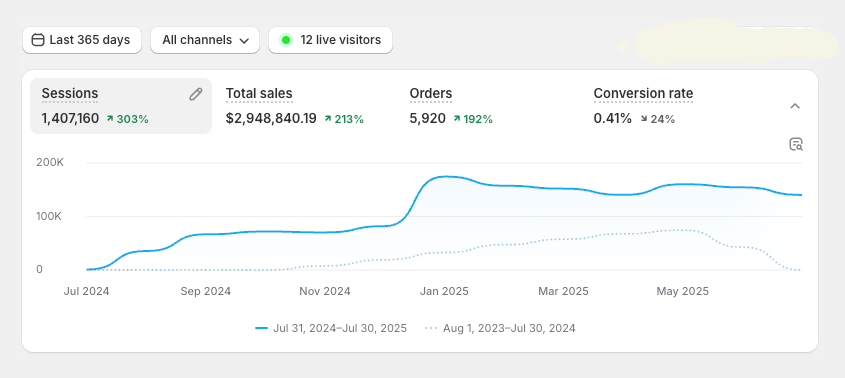845x378 pixels.
Task: Click the calendar icon in the date button
Action: coord(38,40)
